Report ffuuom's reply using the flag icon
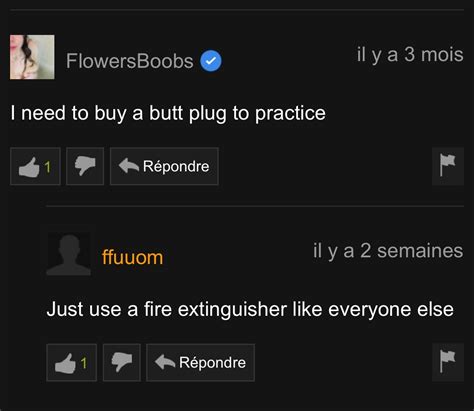This screenshot has height=411, width=474. coord(448,362)
